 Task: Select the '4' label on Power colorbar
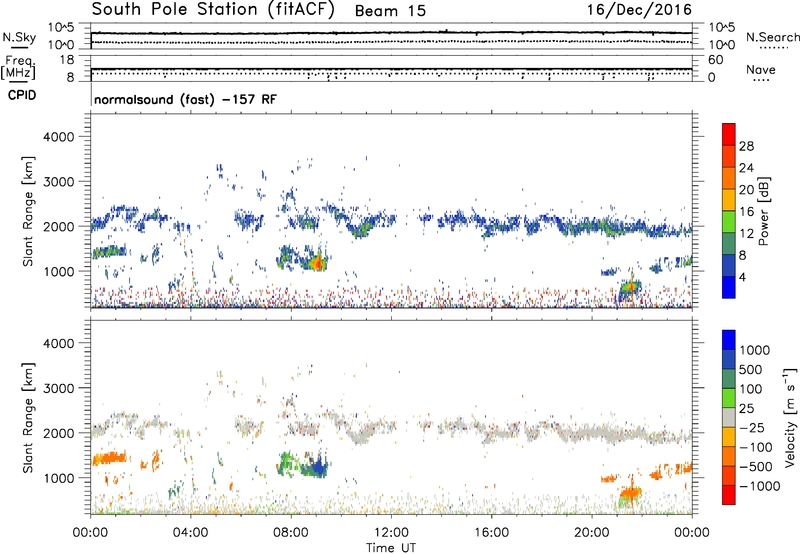click(x=743, y=277)
